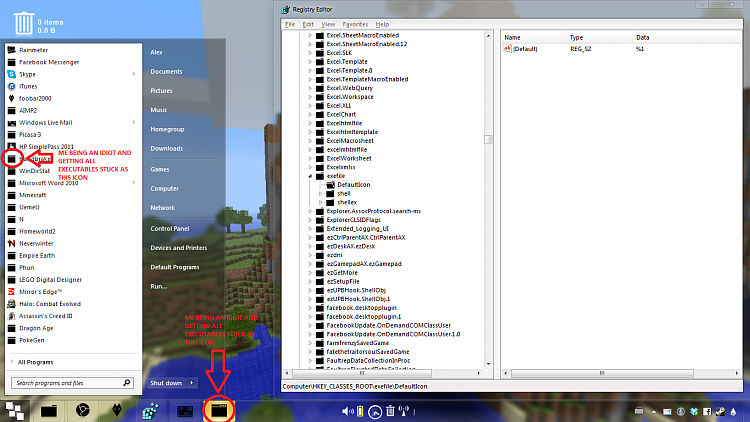Launch Minecraft from the Start menu
The width and height of the screenshot is (750, 422).
33,195
